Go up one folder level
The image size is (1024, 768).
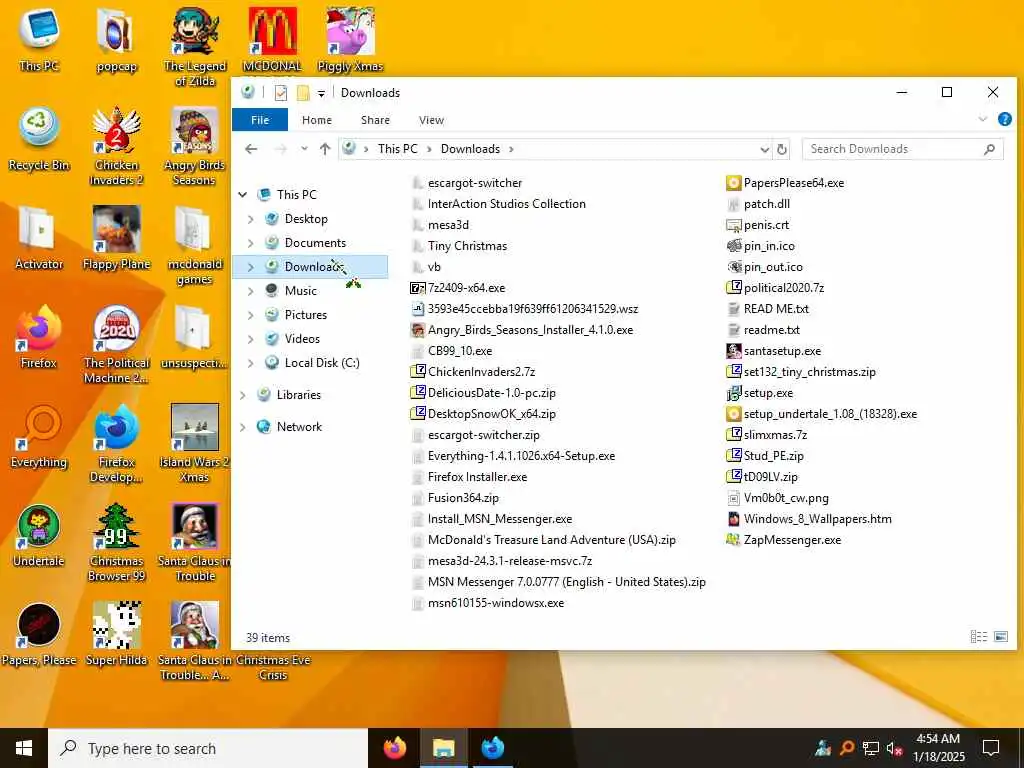[x=325, y=149]
